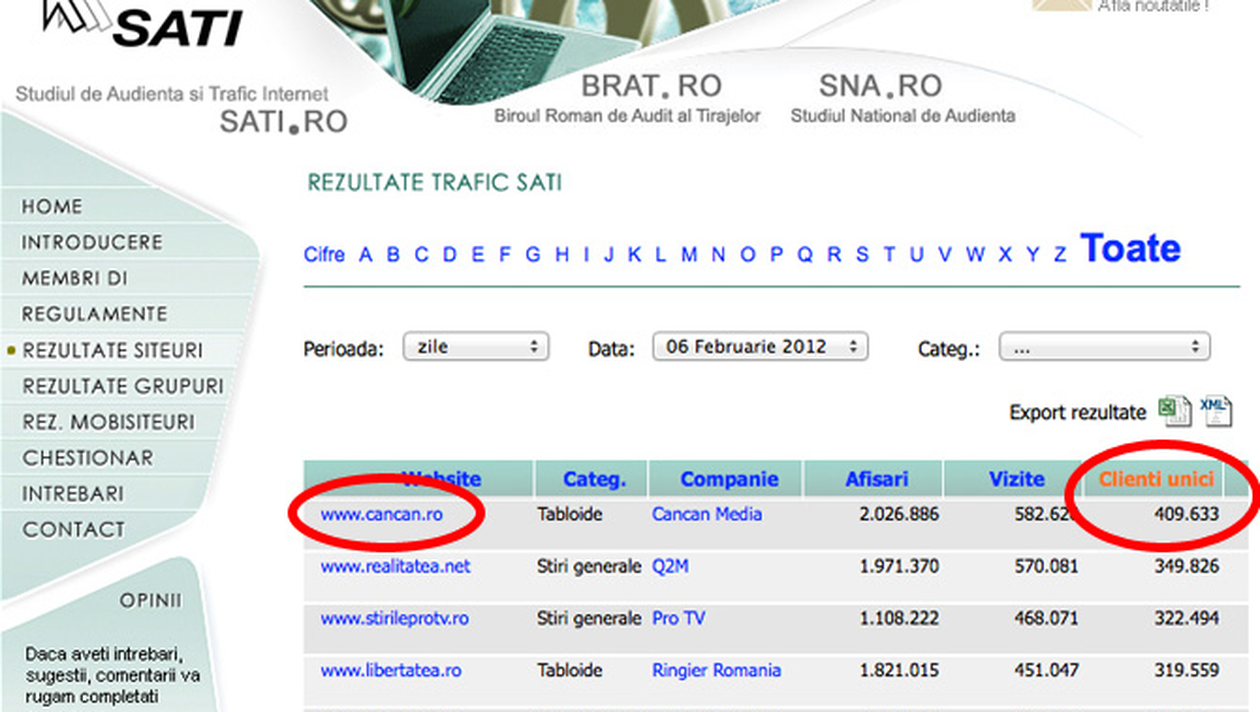This screenshot has height=712, width=1260.
Task: Sort table by Vizite column header
Action: [1017, 479]
